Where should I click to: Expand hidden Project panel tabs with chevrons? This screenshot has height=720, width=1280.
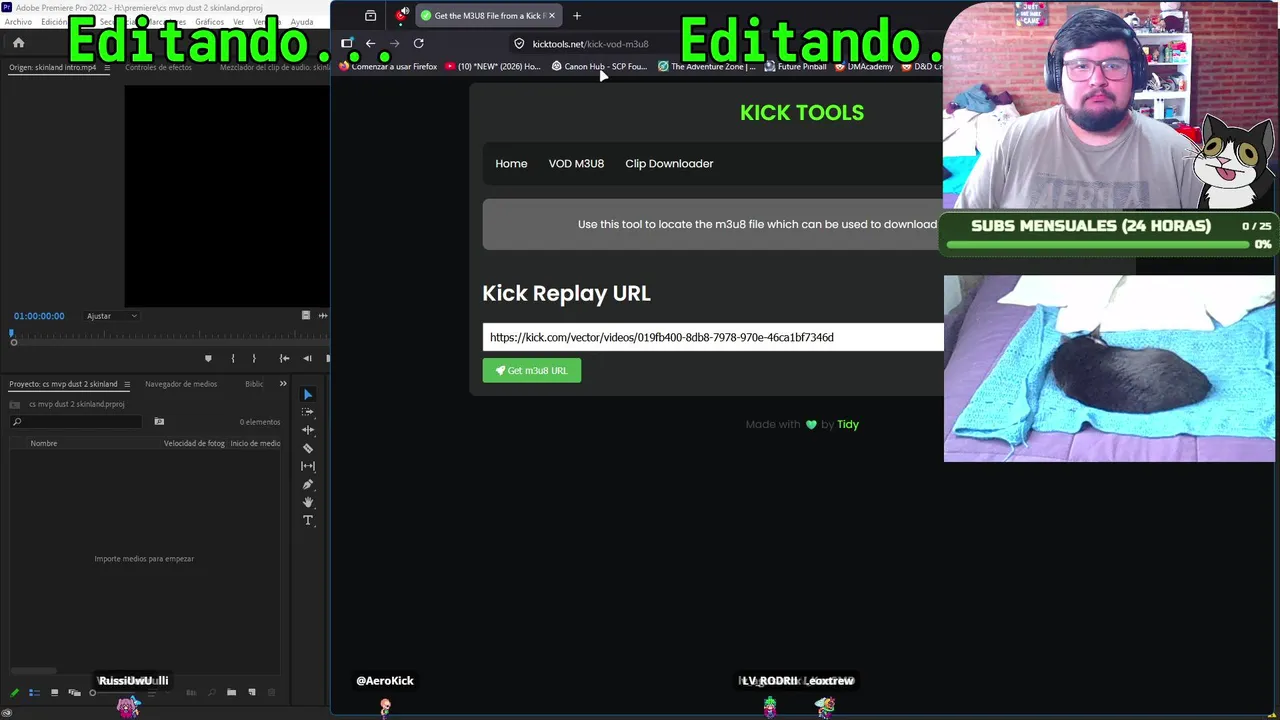283,384
